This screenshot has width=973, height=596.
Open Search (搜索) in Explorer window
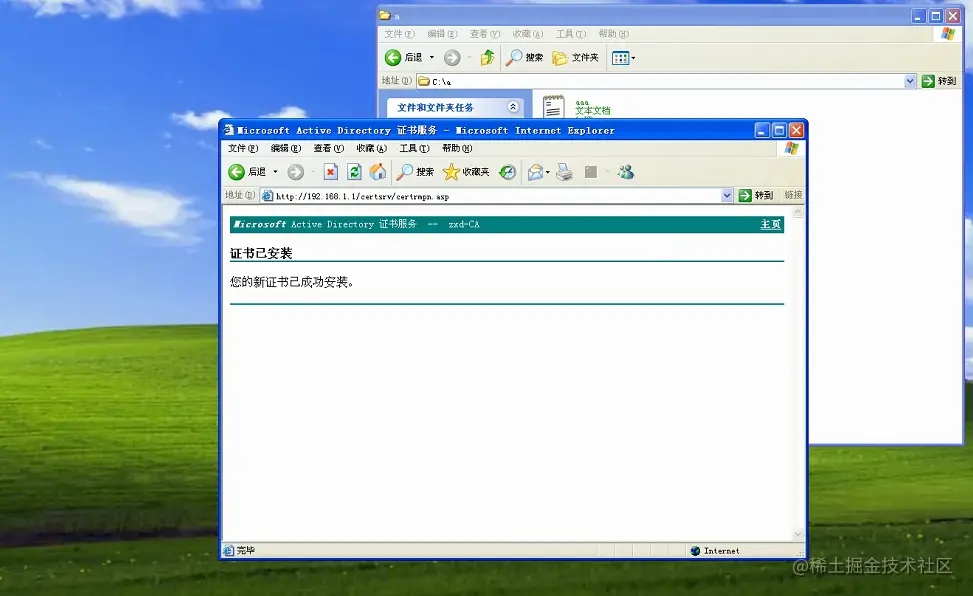coord(514,58)
